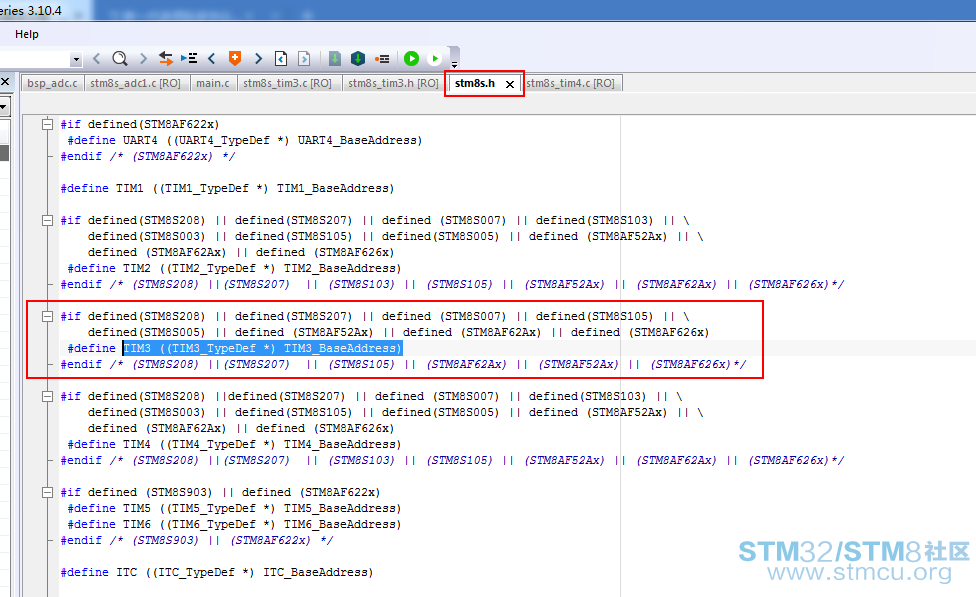Image resolution: width=976 pixels, height=597 pixels.
Task: Open the Help menu
Action: point(27,34)
